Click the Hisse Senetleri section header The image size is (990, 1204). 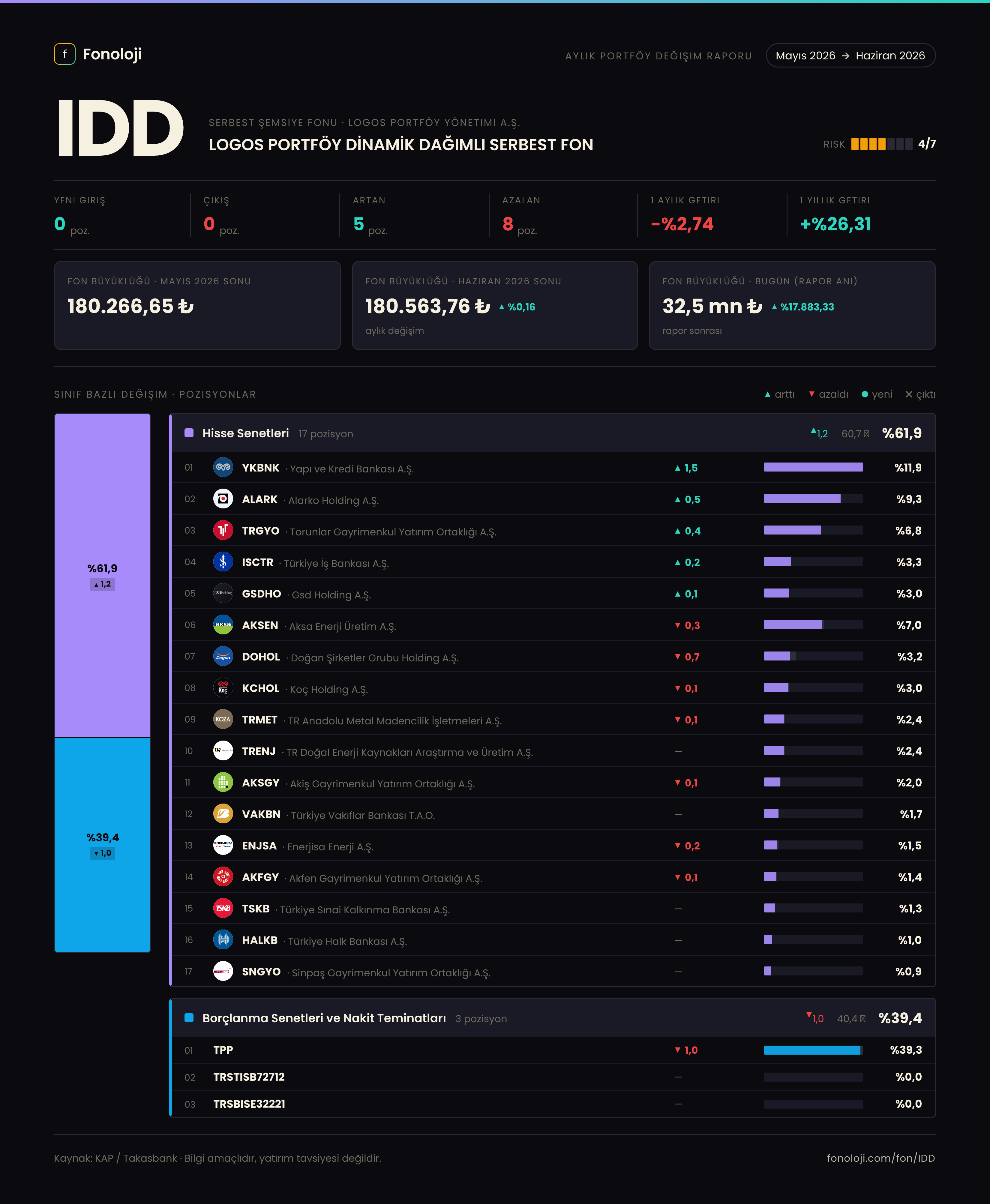click(x=553, y=433)
